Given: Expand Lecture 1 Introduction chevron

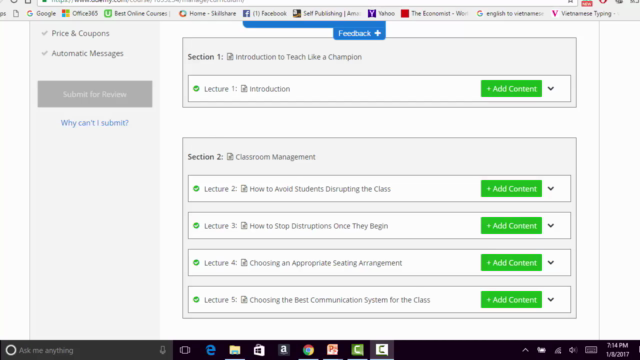Looking at the screenshot, I should click(x=551, y=89).
